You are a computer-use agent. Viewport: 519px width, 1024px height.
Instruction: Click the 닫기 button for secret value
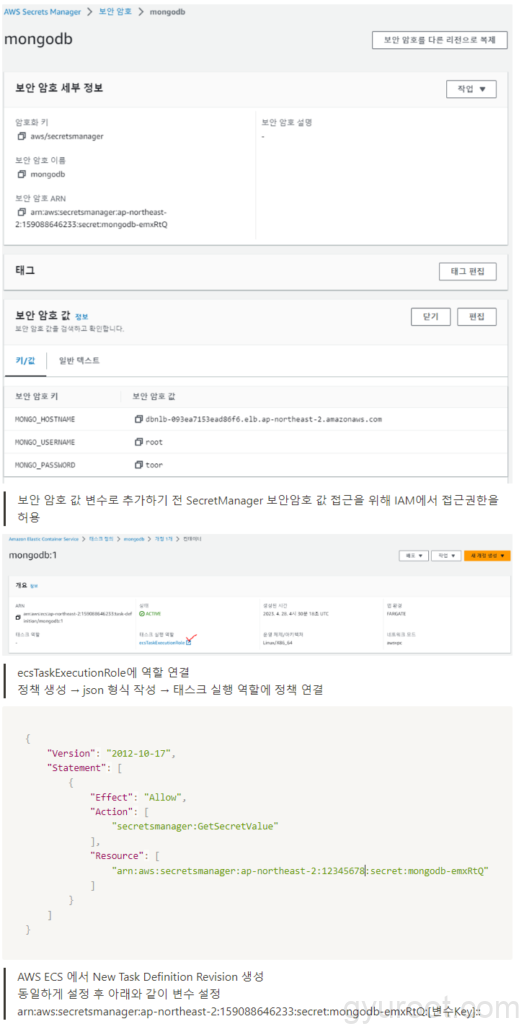pyautogui.click(x=430, y=317)
